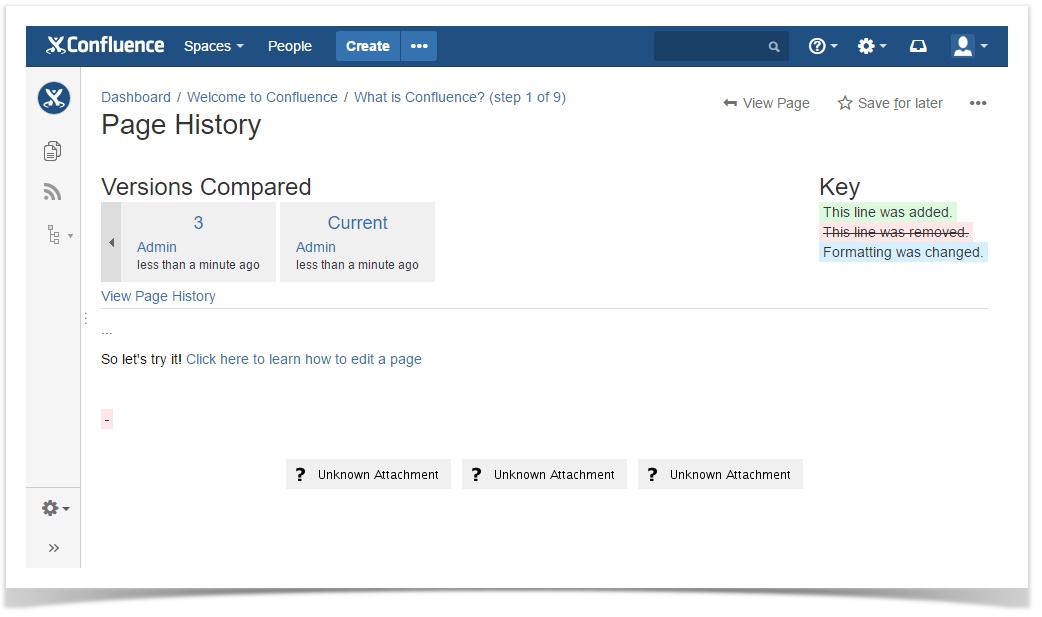Viewport: 1042px width, 617px height.
Task: Open the Blog feed icon in sidebar
Action: (x=52, y=191)
